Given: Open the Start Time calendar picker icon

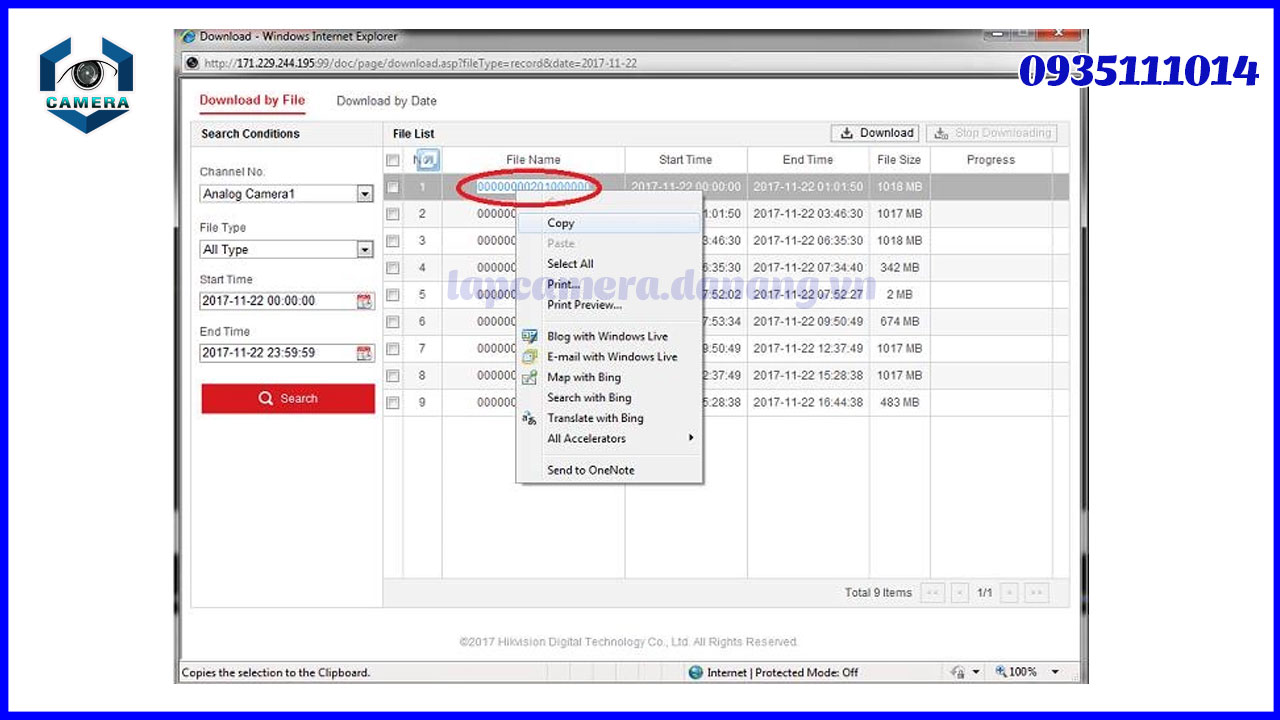Looking at the screenshot, I should [x=364, y=301].
